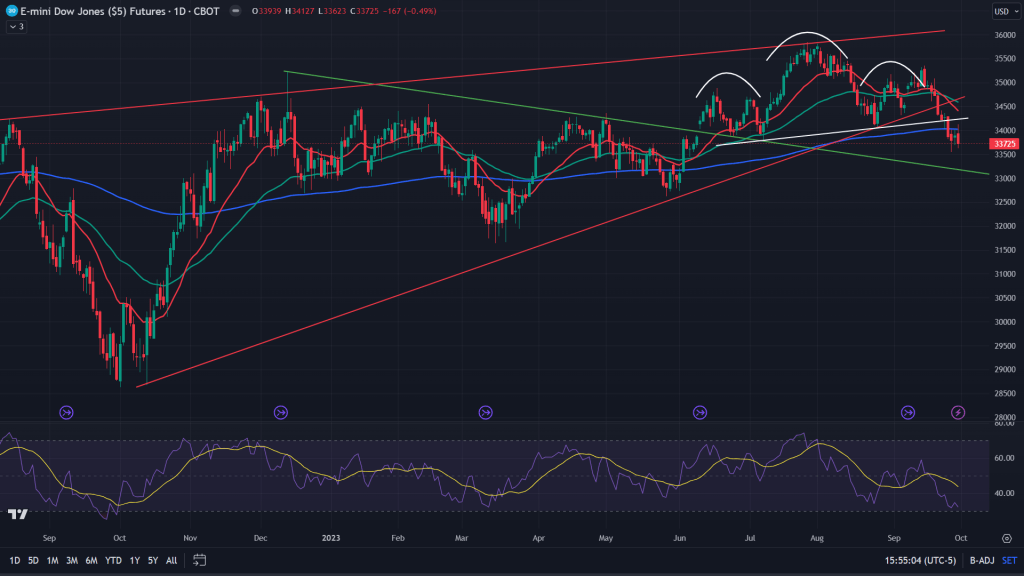Open the USD currency dropdown
Image resolution: width=1024 pixels, height=576 pixels.
coord(1002,11)
